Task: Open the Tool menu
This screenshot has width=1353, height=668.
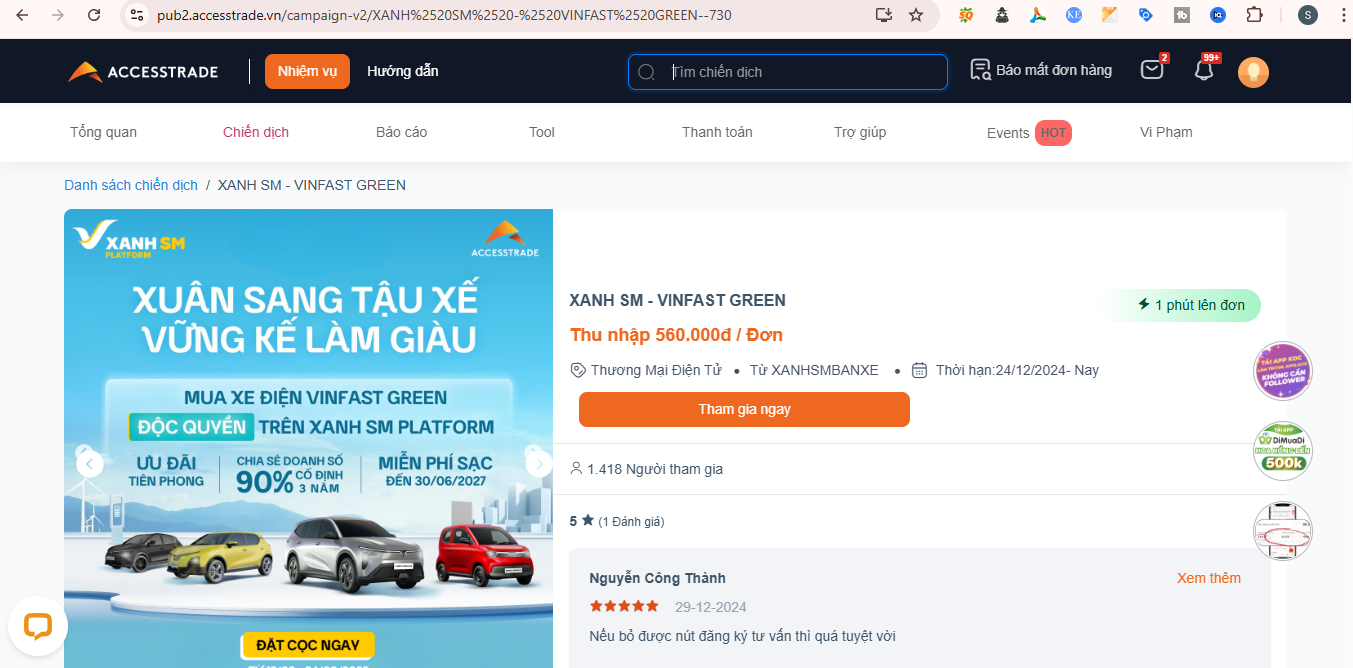Action: (x=542, y=132)
